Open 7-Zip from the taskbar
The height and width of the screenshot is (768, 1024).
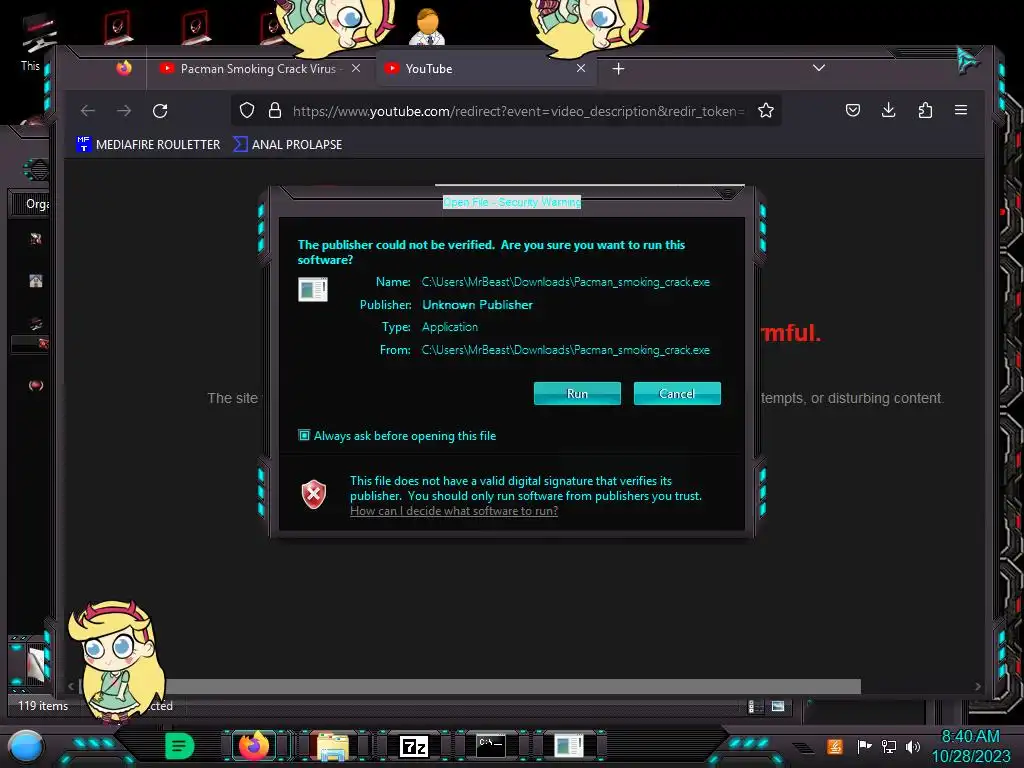[413, 746]
